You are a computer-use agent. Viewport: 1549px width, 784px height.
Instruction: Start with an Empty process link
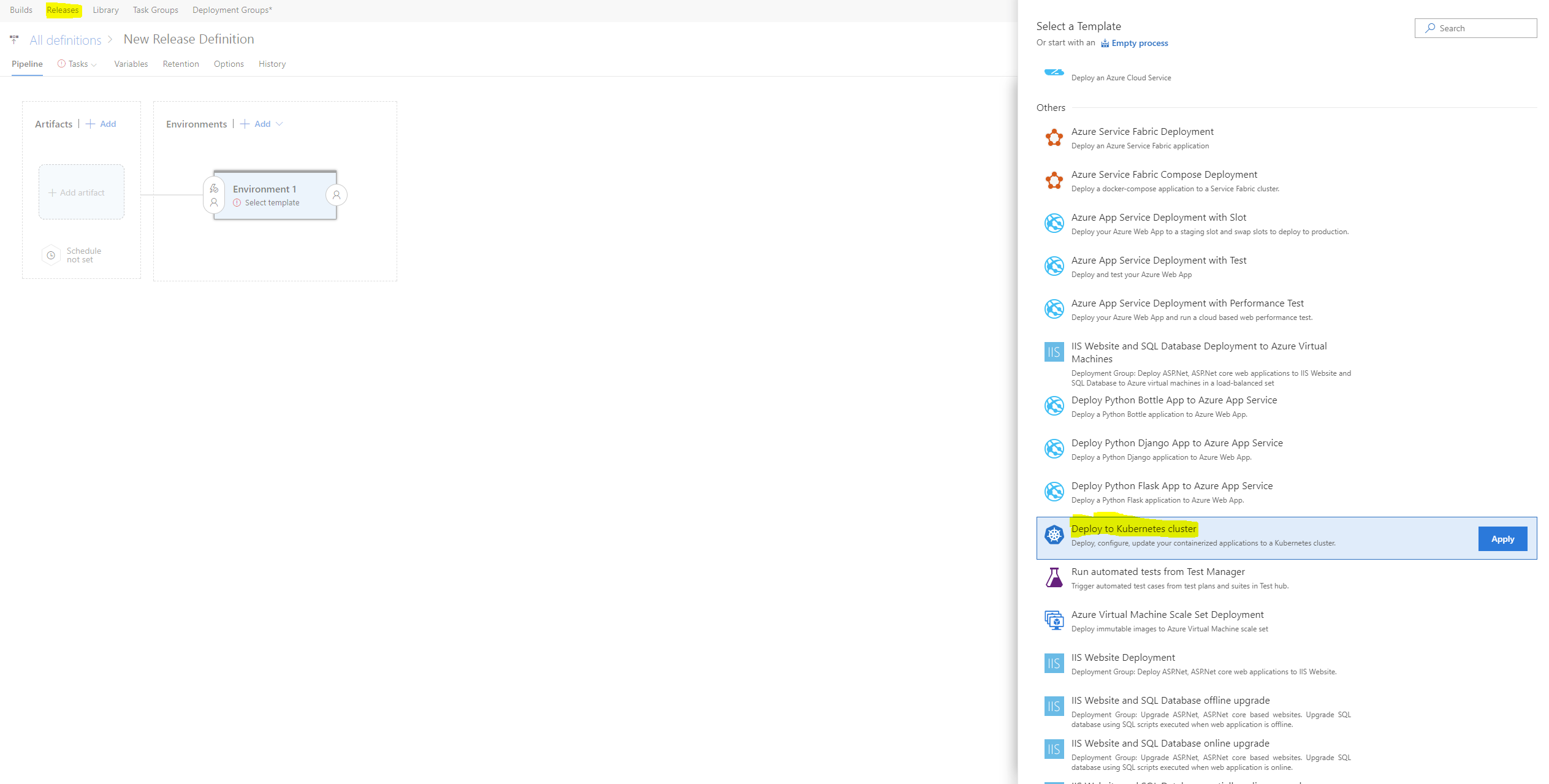(x=1140, y=43)
